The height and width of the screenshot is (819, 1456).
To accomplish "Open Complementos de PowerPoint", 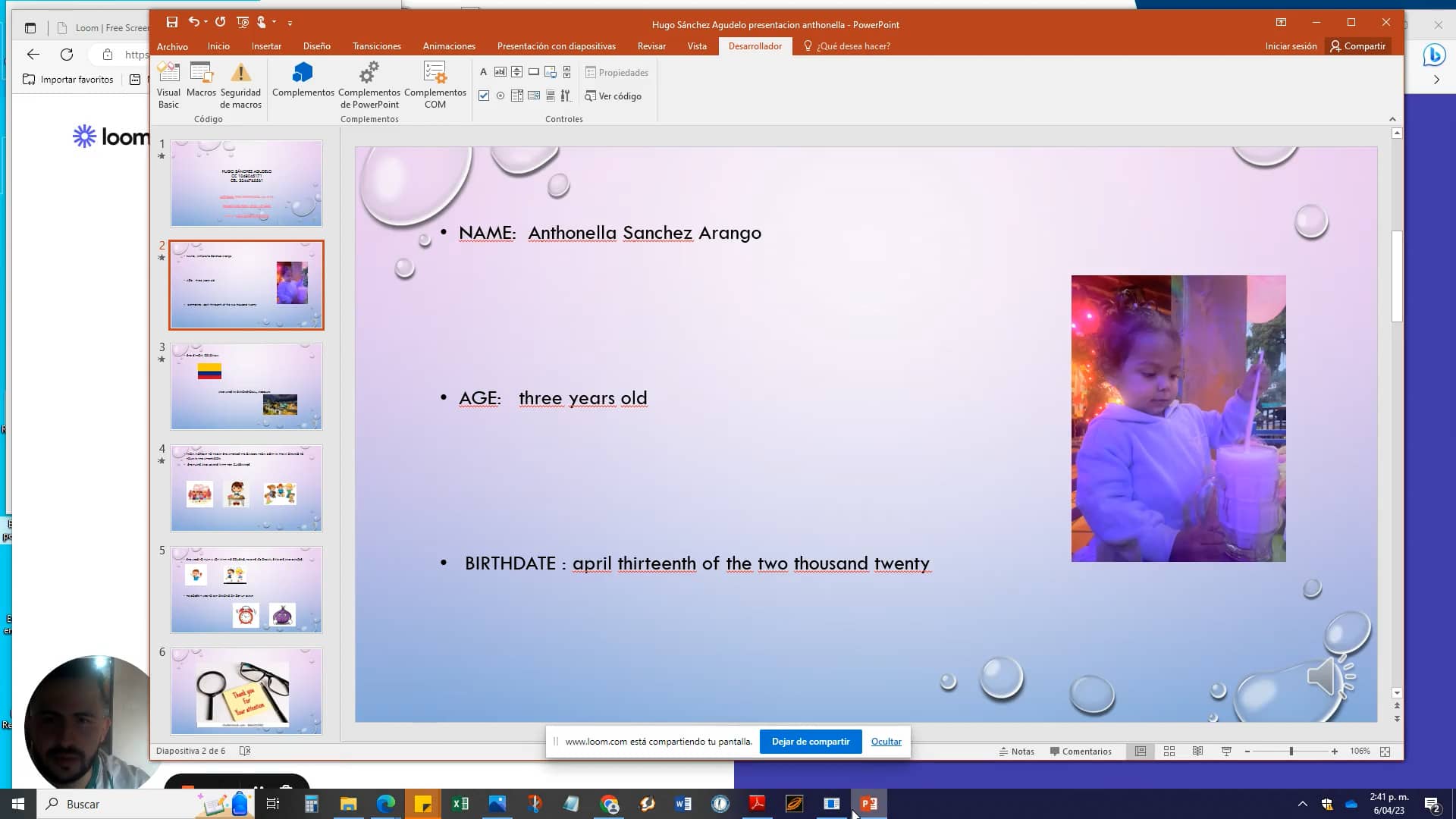I will (369, 85).
